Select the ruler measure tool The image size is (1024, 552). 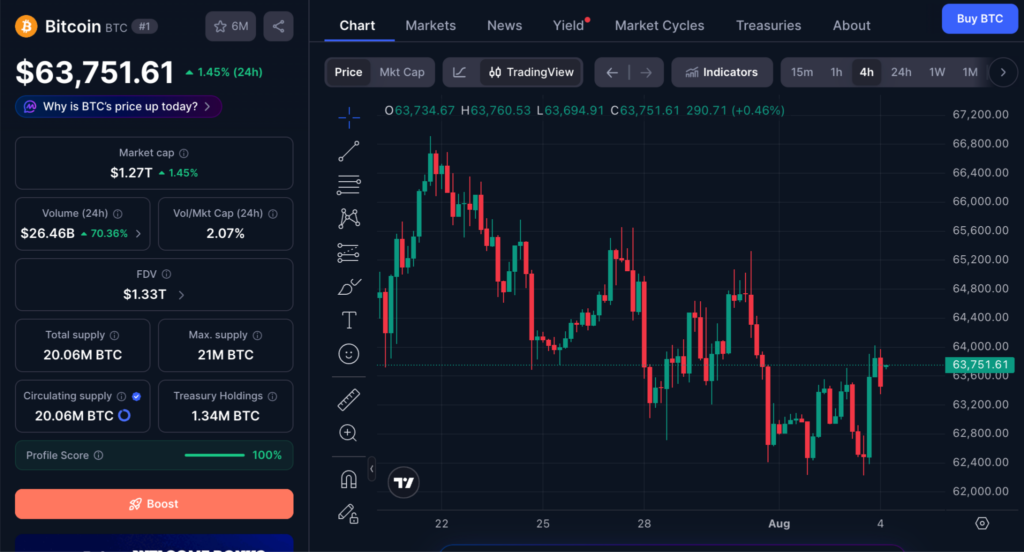point(349,399)
